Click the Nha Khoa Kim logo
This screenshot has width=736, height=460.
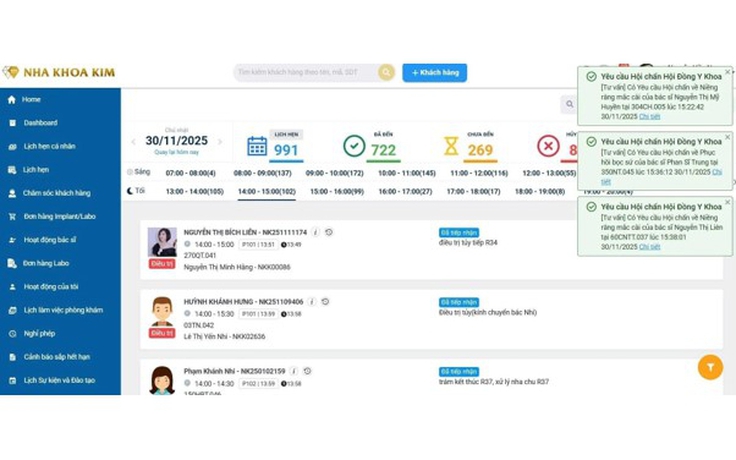[x=59, y=72]
